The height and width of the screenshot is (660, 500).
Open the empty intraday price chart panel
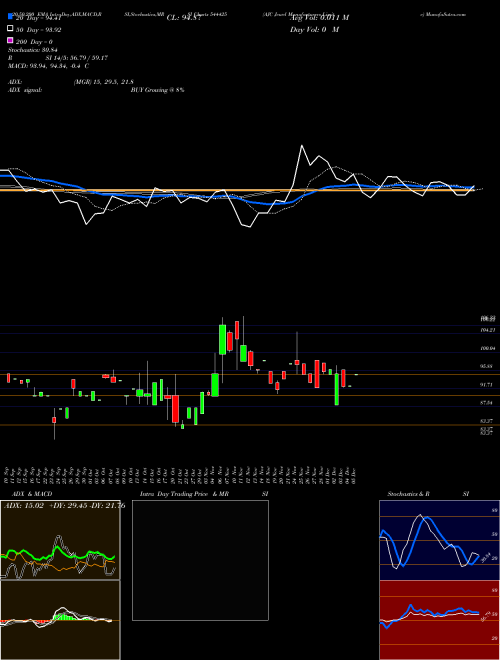point(200,560)
